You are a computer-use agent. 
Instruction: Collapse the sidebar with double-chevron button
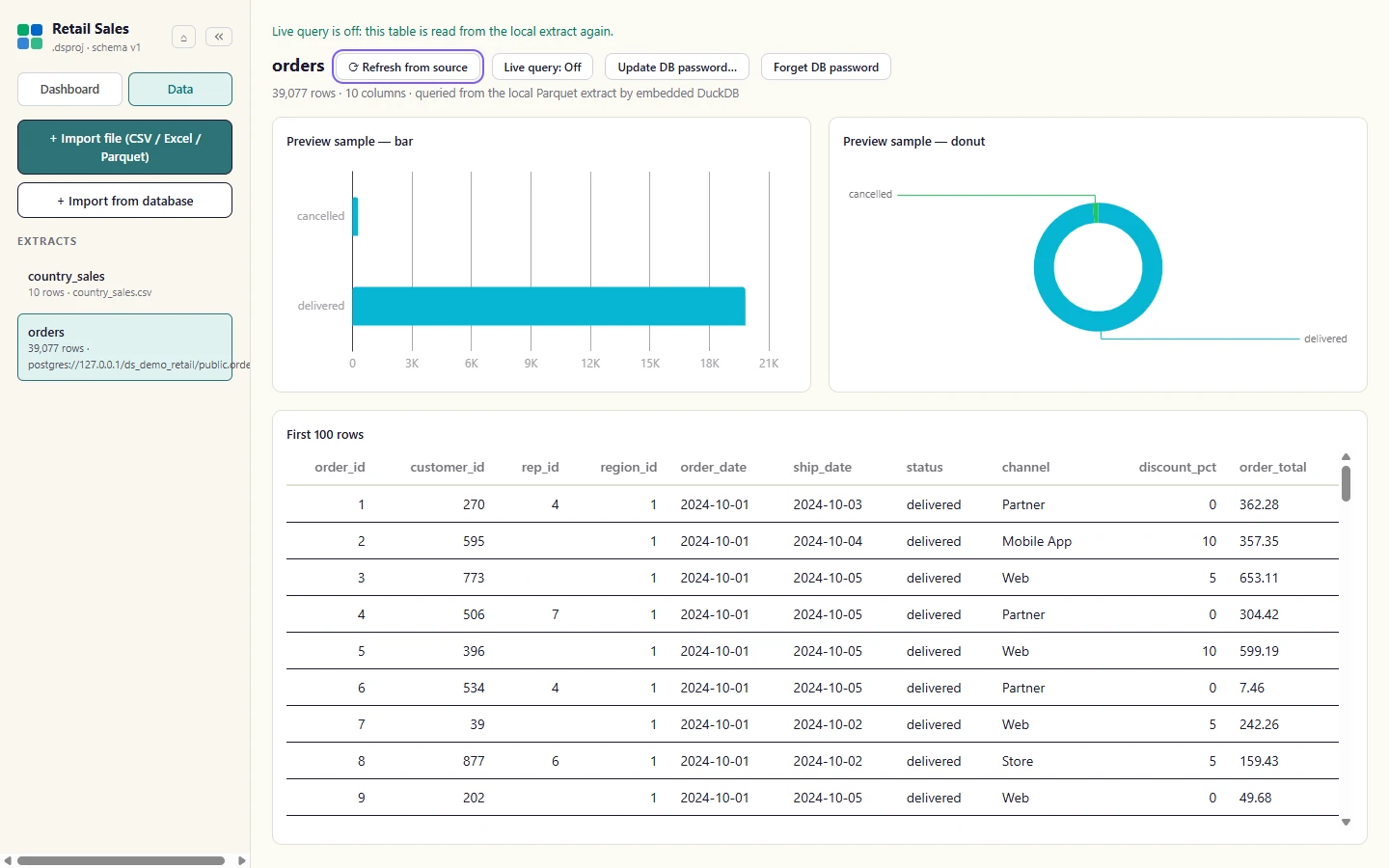point(219,37)
